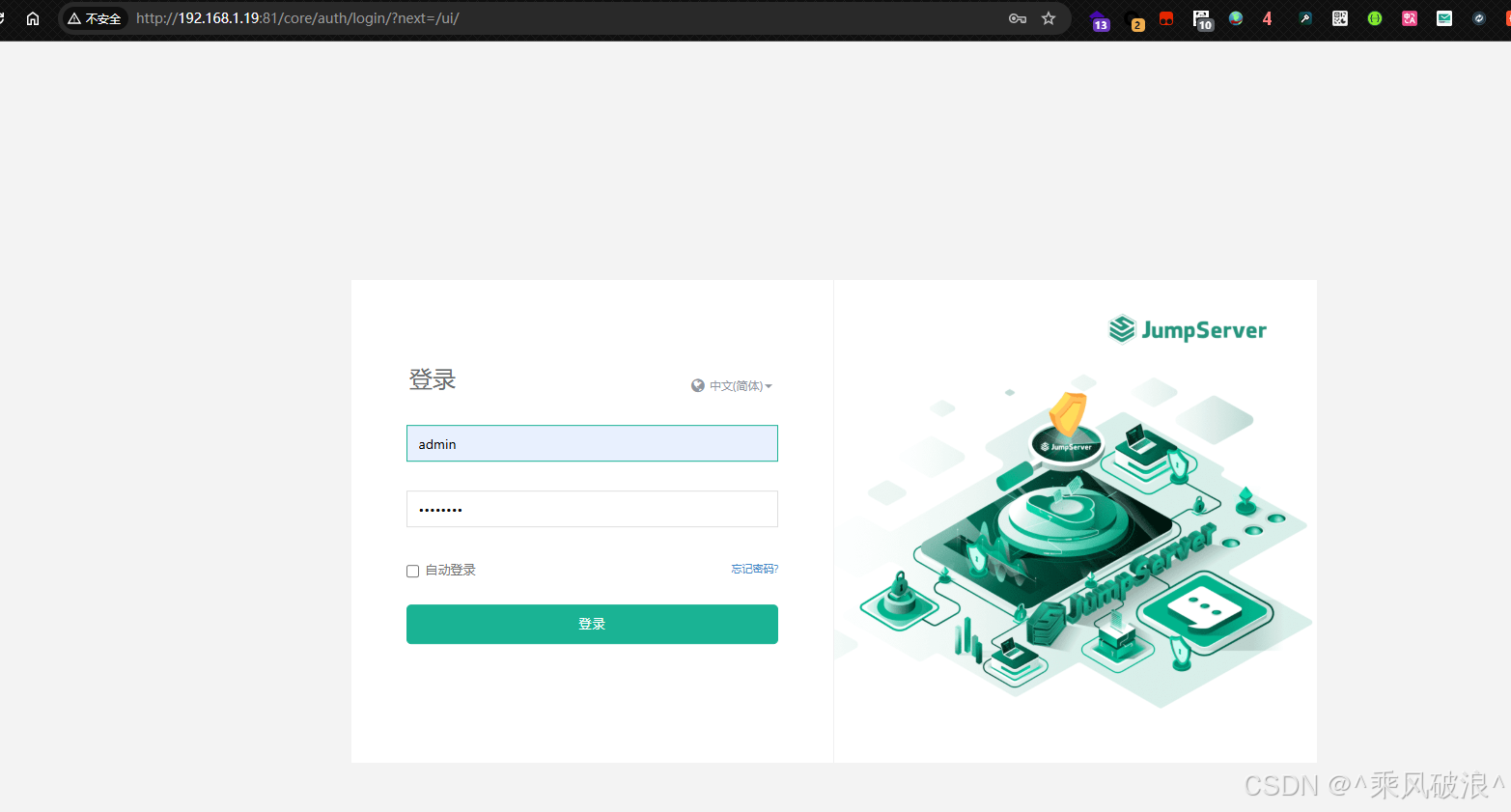Image resolution: width=1511 pixels, height=812 pixels.
Task: Bookmark the page using the star icon
Action: [1049, 17]
